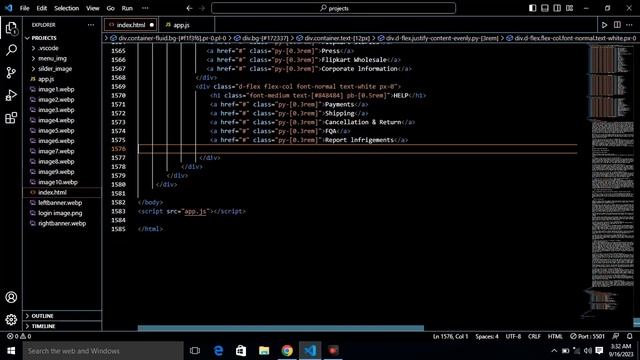Click UTF-8 encoding status item

point(513,336)
